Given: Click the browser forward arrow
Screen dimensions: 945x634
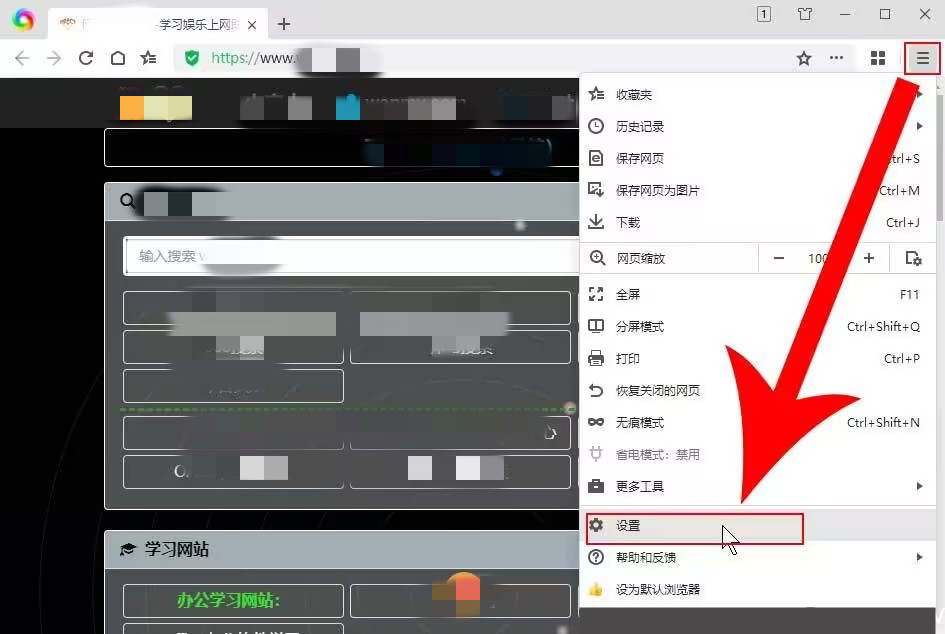Looking at the screenshot, I should coord(54,58).
